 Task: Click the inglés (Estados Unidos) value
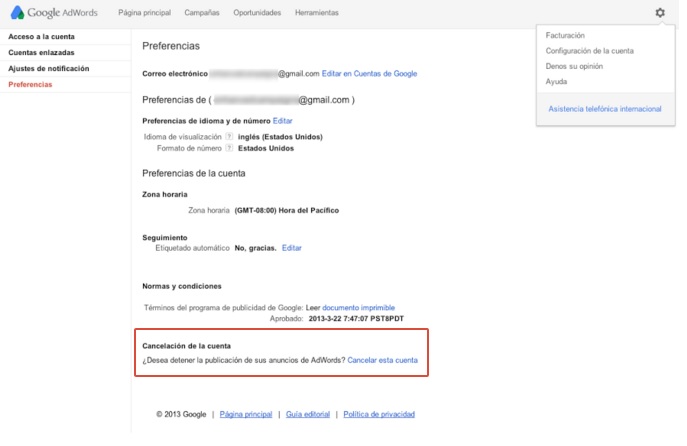pyautogui.click(x=280, y=137)
